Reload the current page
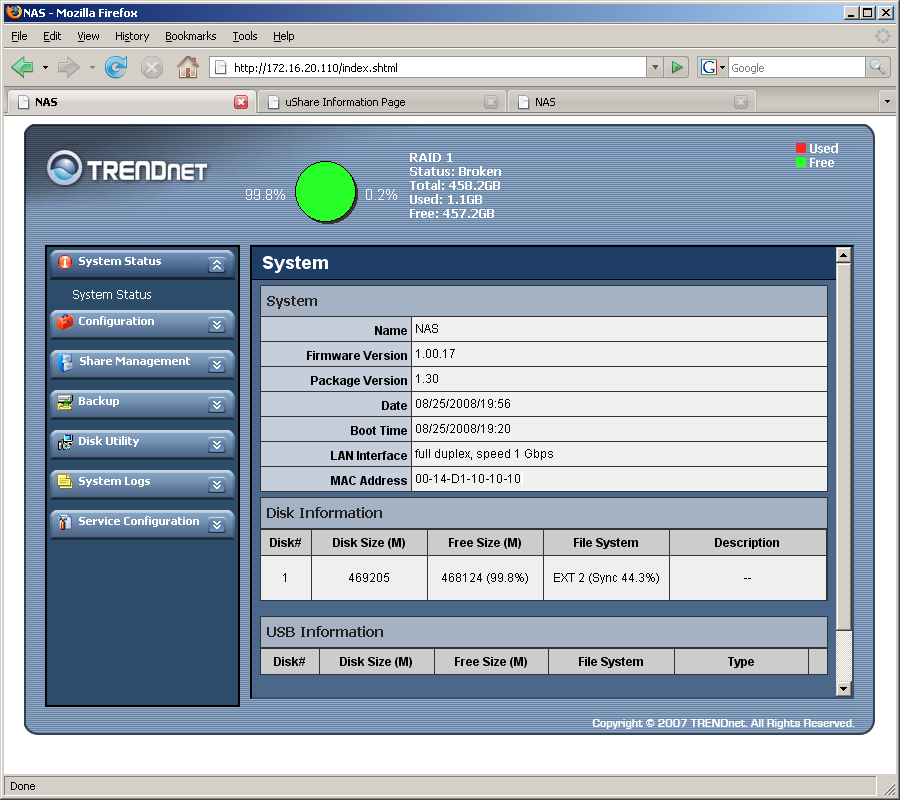 (116, 68)
